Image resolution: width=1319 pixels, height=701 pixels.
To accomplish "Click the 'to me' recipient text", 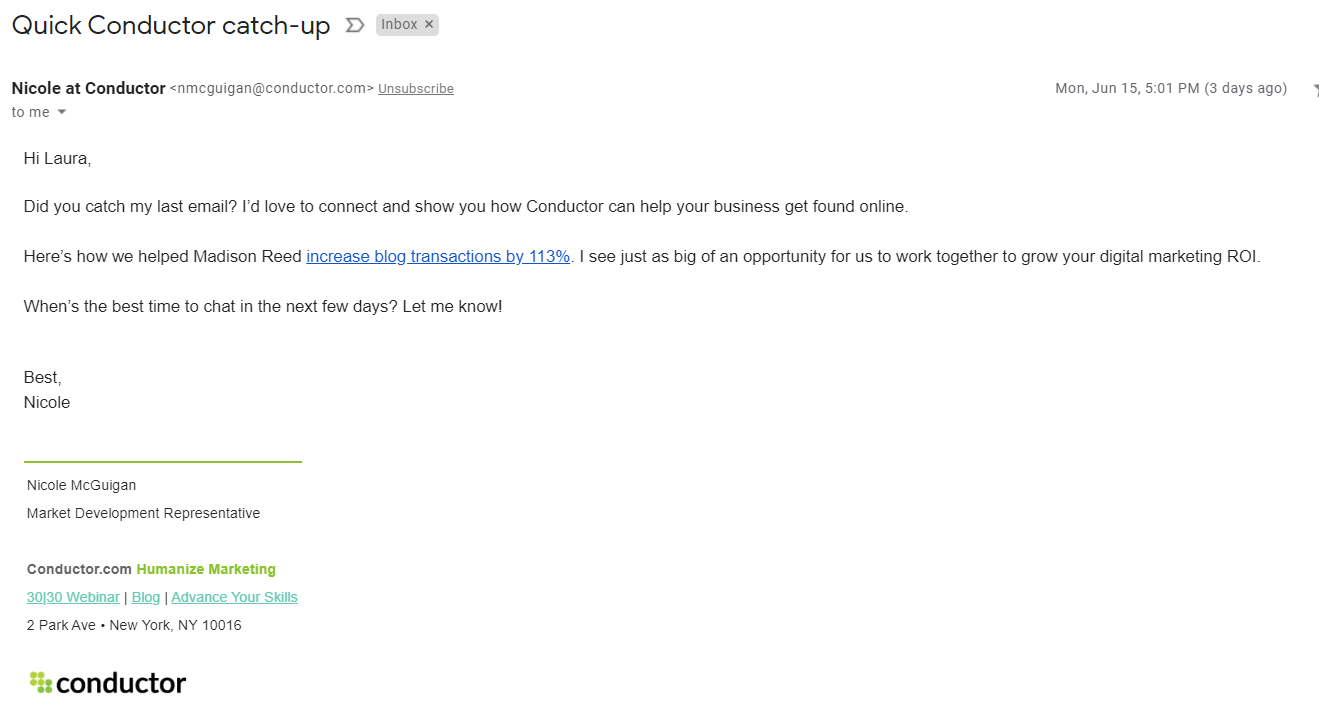I will (31, 112).
